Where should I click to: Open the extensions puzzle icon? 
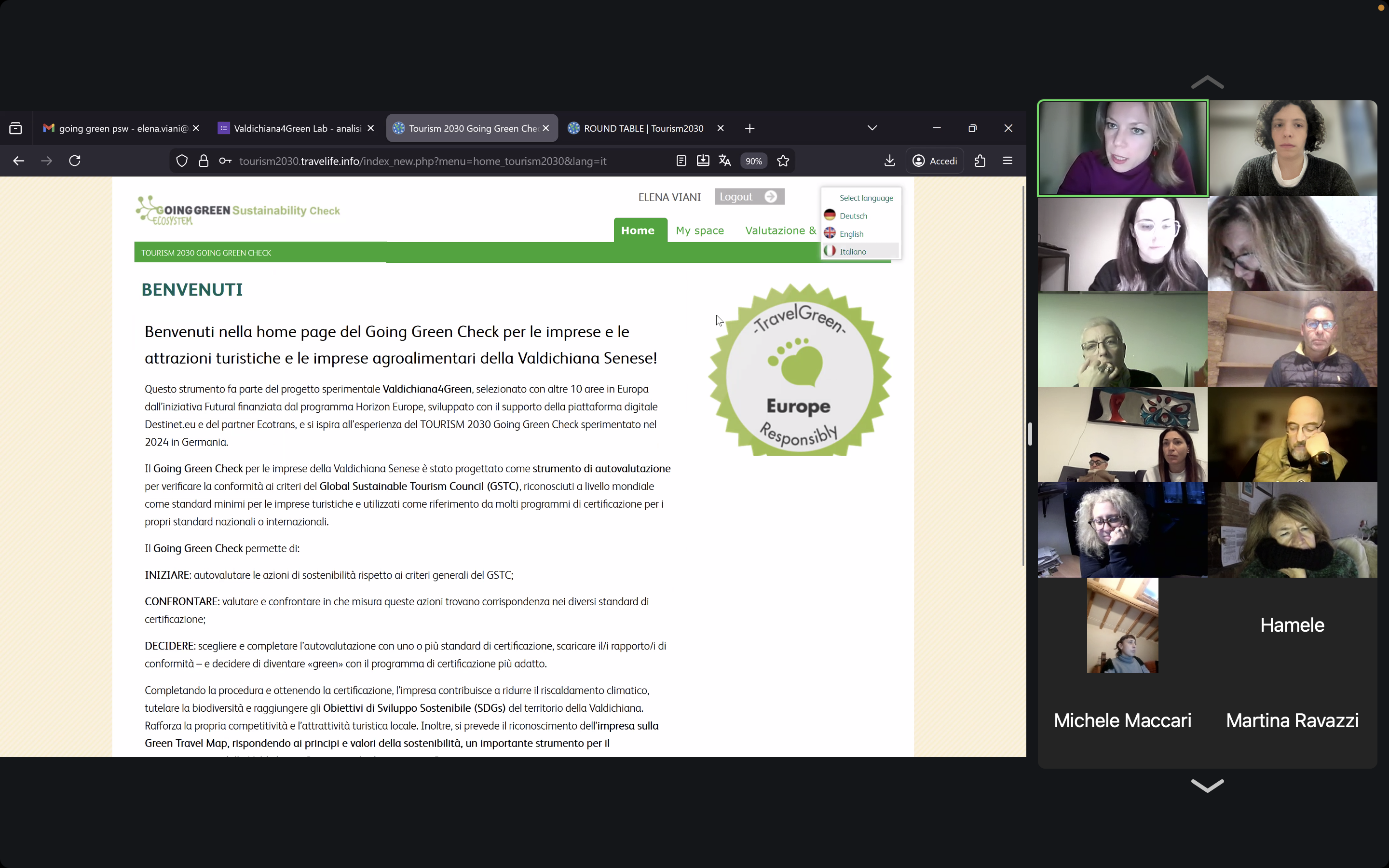tap(980, 161)
